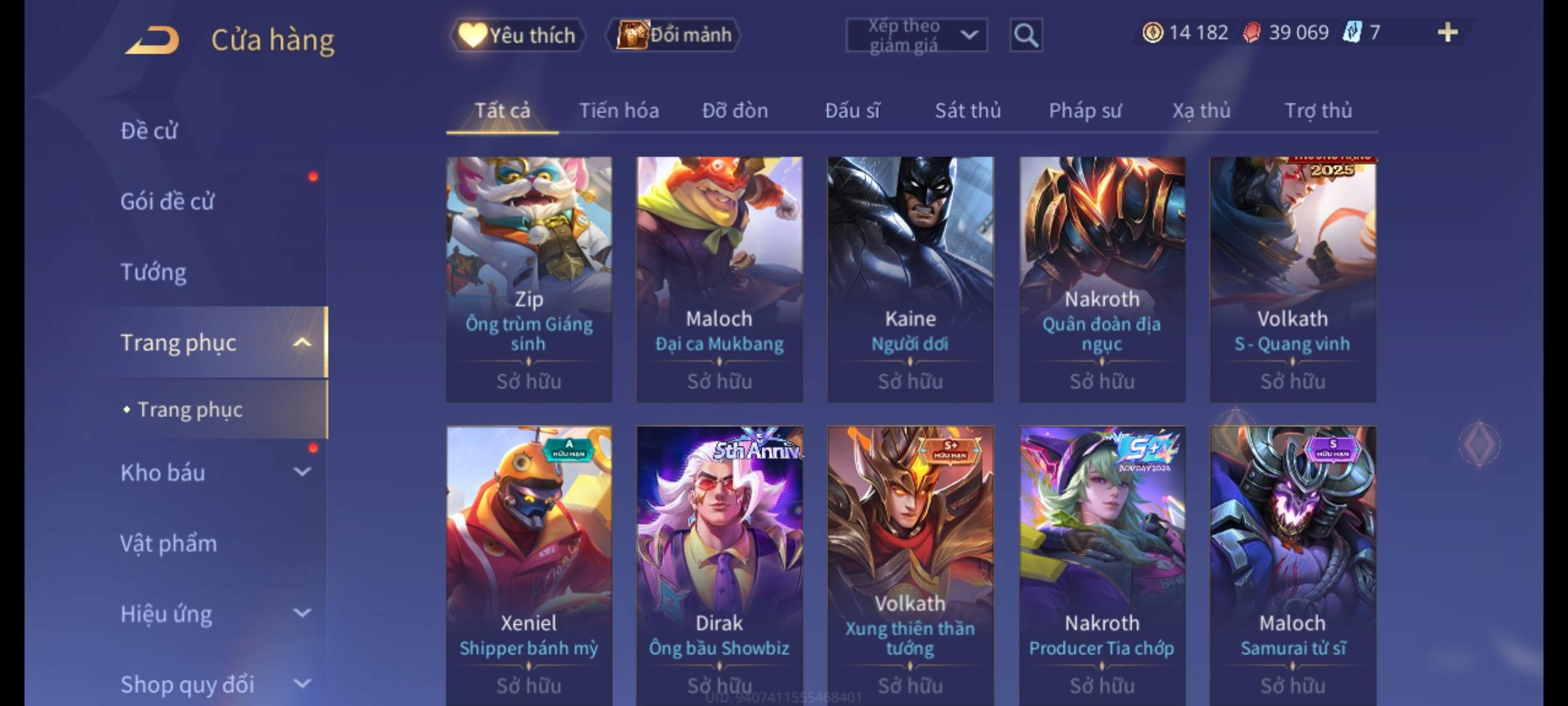Open the Tướng sidebar item
1568x706 pixels.
tap(154, 272)
